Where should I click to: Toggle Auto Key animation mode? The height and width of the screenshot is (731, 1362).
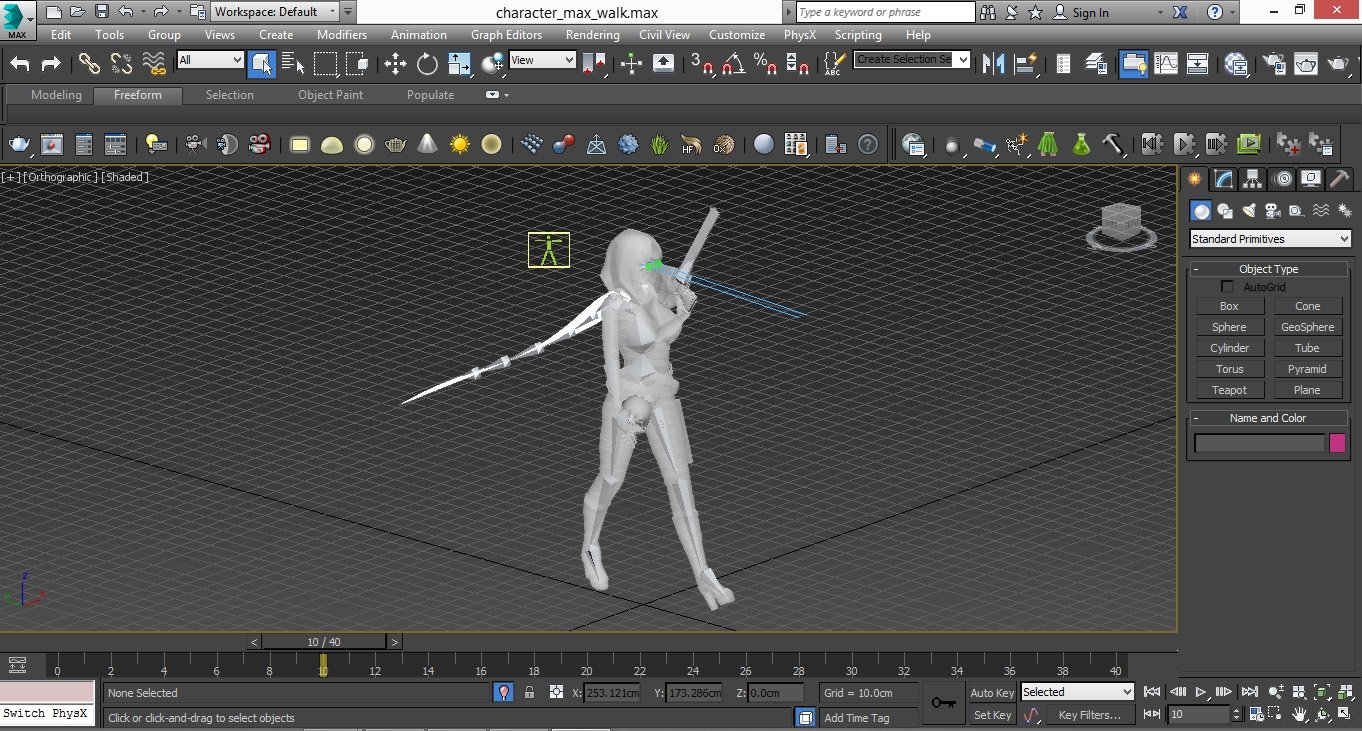tap(992, 692)
